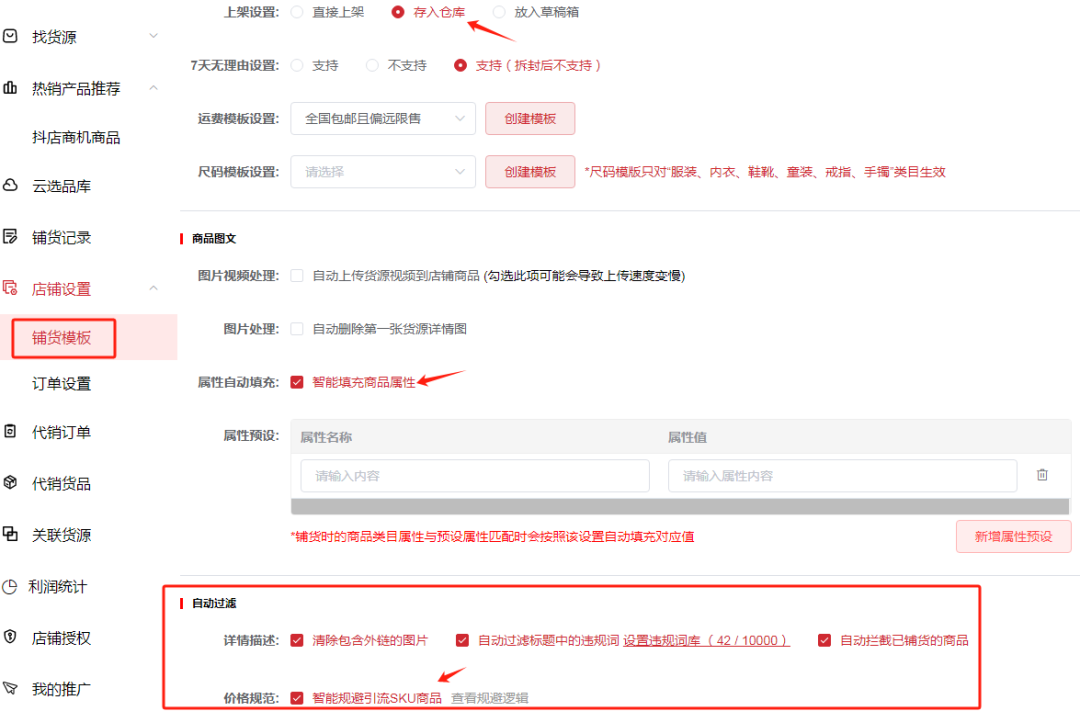Enable 自动删除第一张货源详情图 checkbox

pyautogui.click(x=297, y=329)
